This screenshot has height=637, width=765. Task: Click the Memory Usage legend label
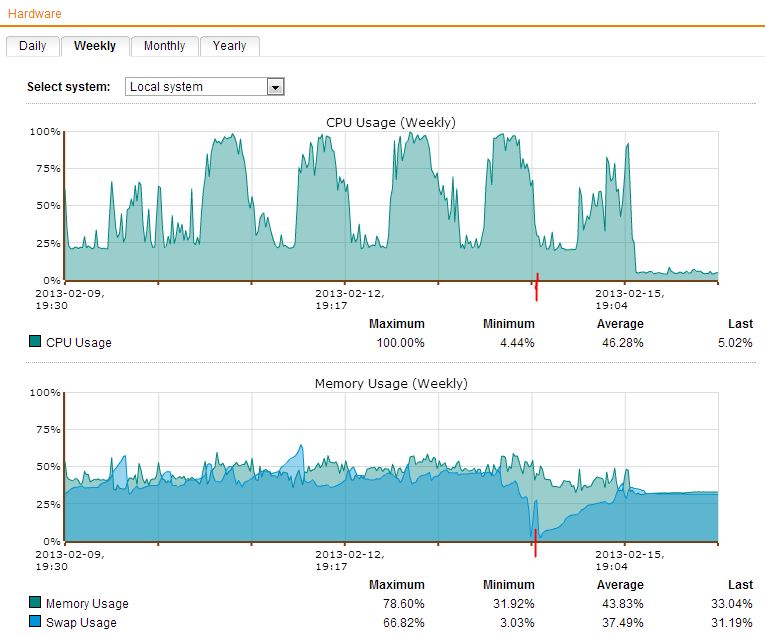click(x=87, y=604)
